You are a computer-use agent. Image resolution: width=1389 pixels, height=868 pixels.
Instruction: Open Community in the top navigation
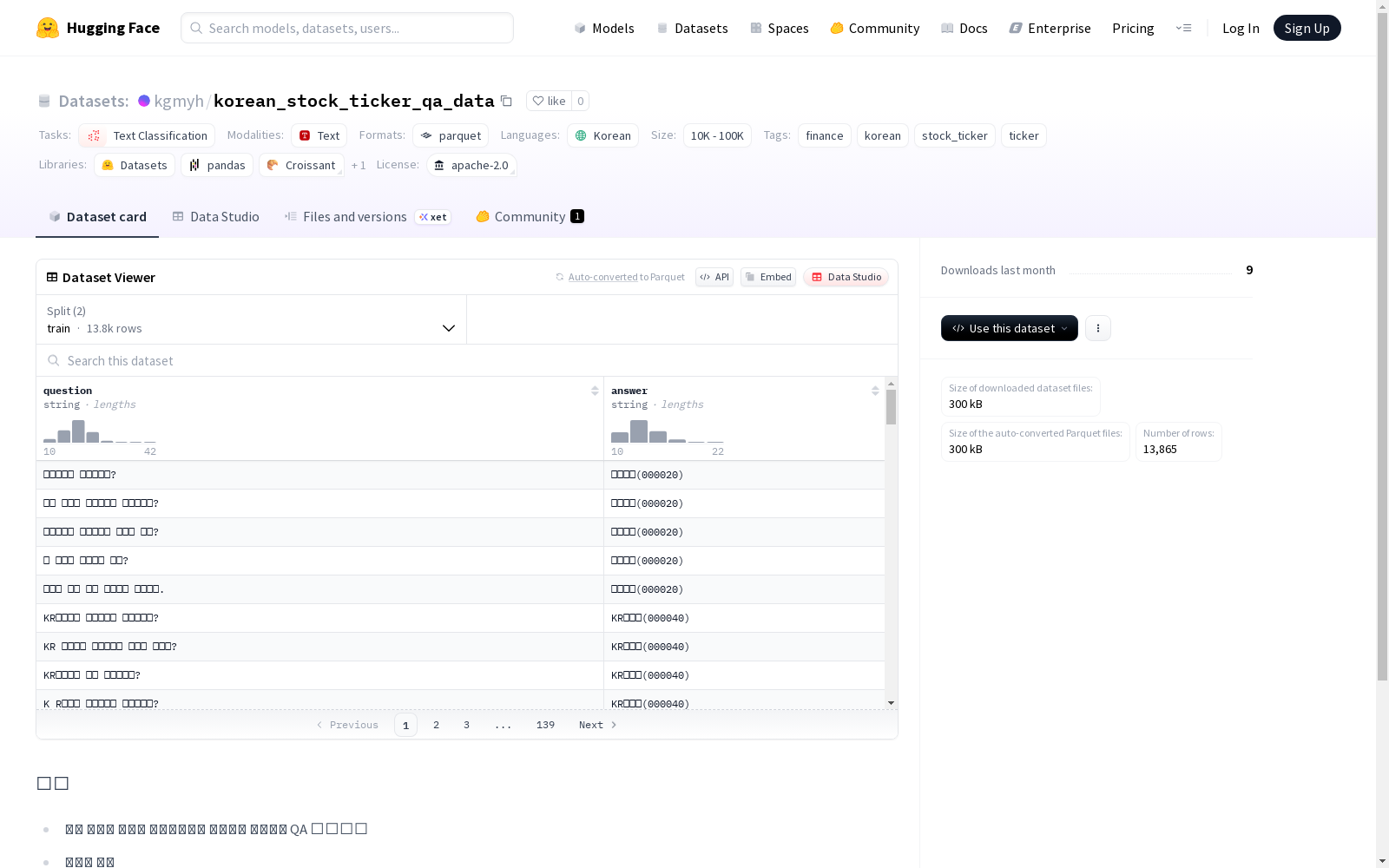874,28
